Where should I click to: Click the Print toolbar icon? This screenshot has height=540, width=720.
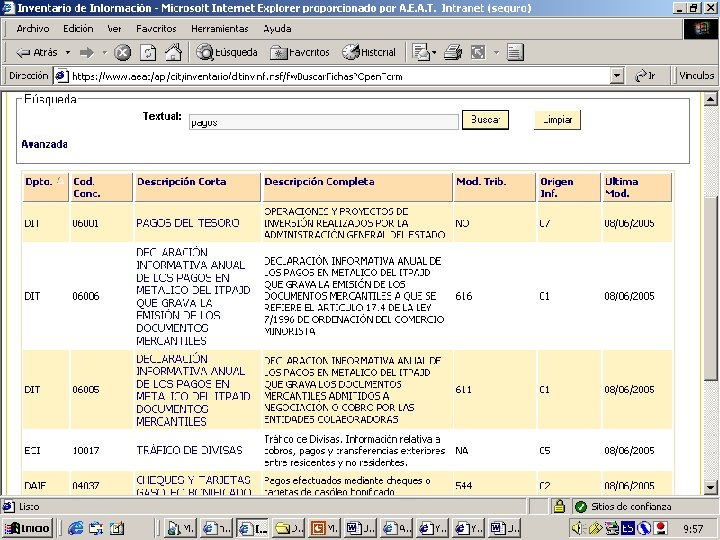pos(453,52)
